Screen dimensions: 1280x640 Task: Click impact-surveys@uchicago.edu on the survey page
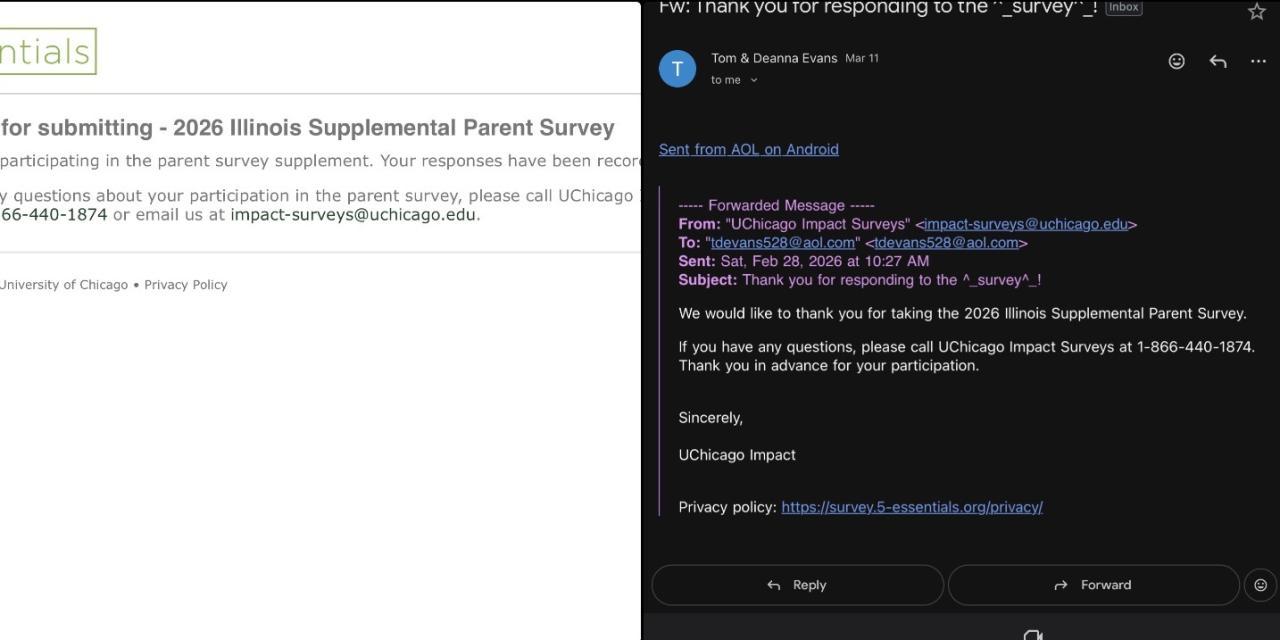coord(353,214)
